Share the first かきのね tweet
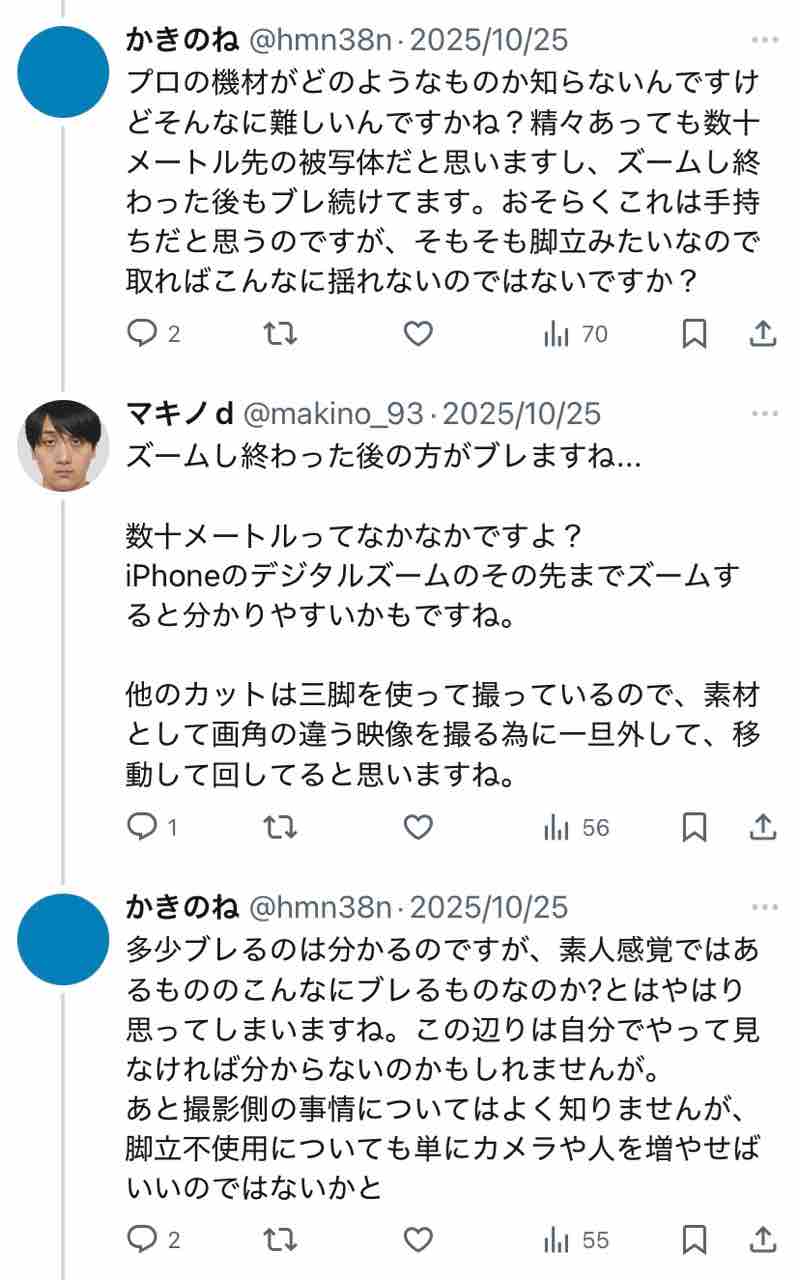Viewport: 800px width, 1280px height. 763,334
